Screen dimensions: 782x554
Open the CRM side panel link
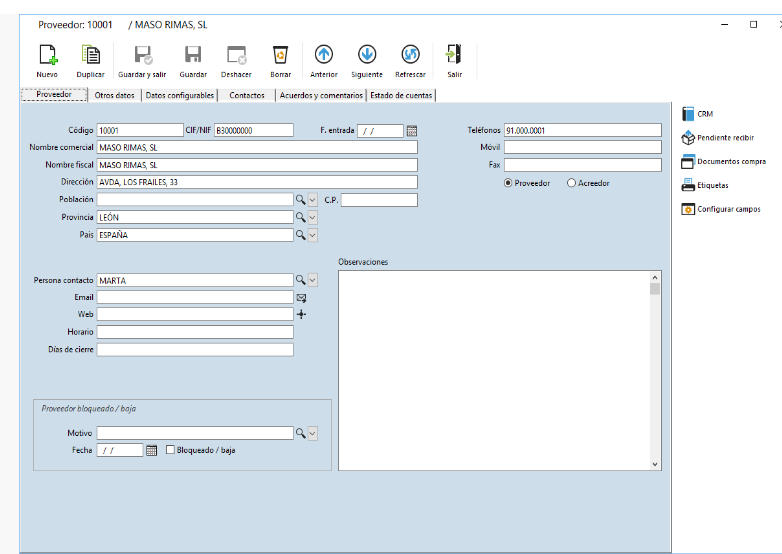(704, 114)
